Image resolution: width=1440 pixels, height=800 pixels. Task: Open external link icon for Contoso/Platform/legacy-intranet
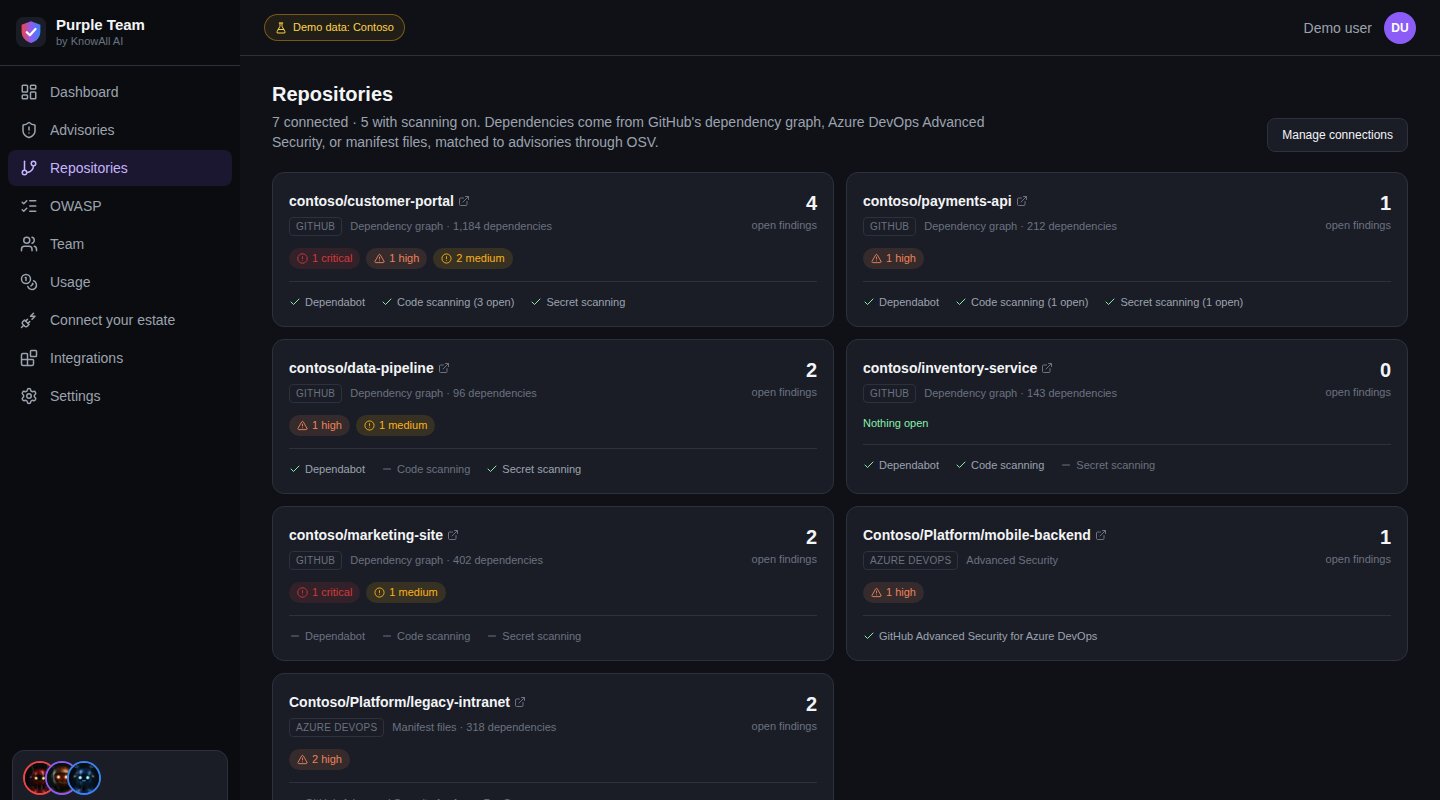(520, 702)
